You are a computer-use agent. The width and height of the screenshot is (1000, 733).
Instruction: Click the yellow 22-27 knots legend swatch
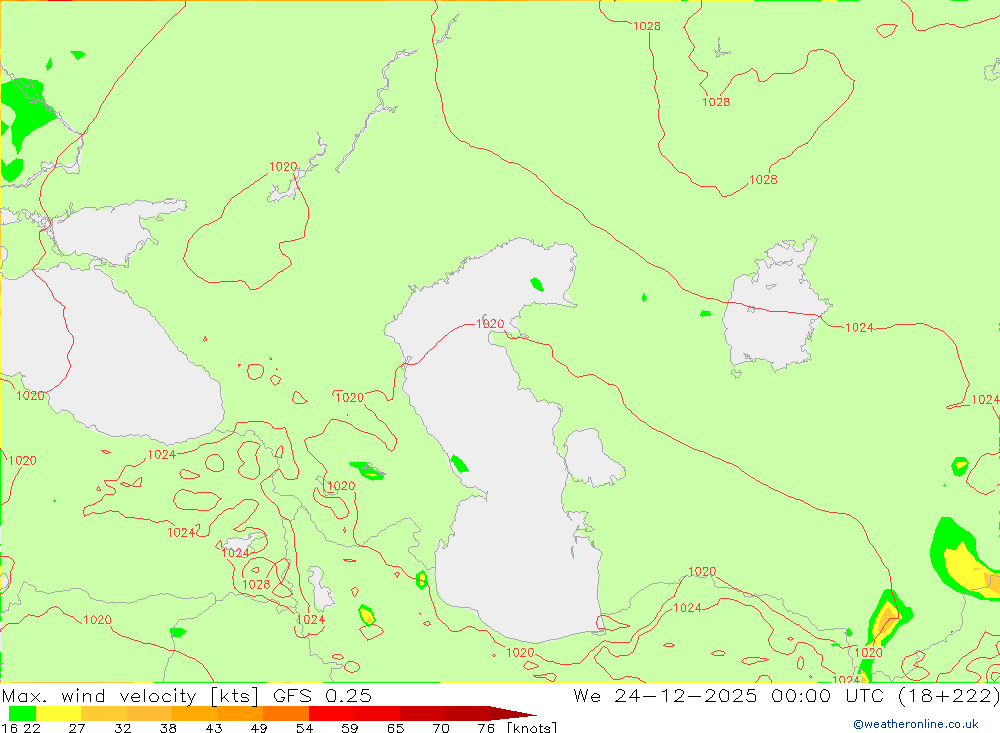[59, 713]
